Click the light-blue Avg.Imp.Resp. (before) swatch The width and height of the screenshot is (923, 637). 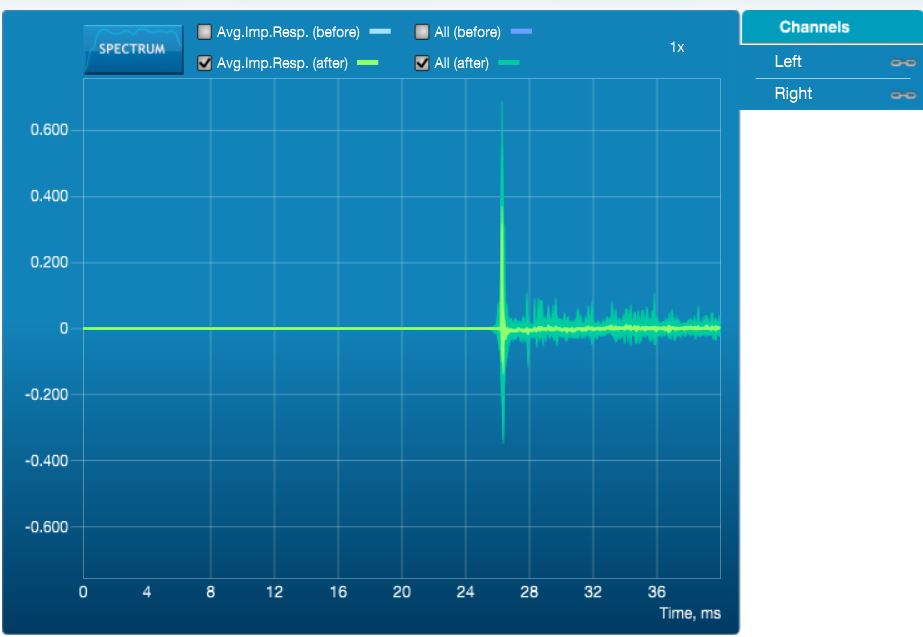[x=380, y=31]
